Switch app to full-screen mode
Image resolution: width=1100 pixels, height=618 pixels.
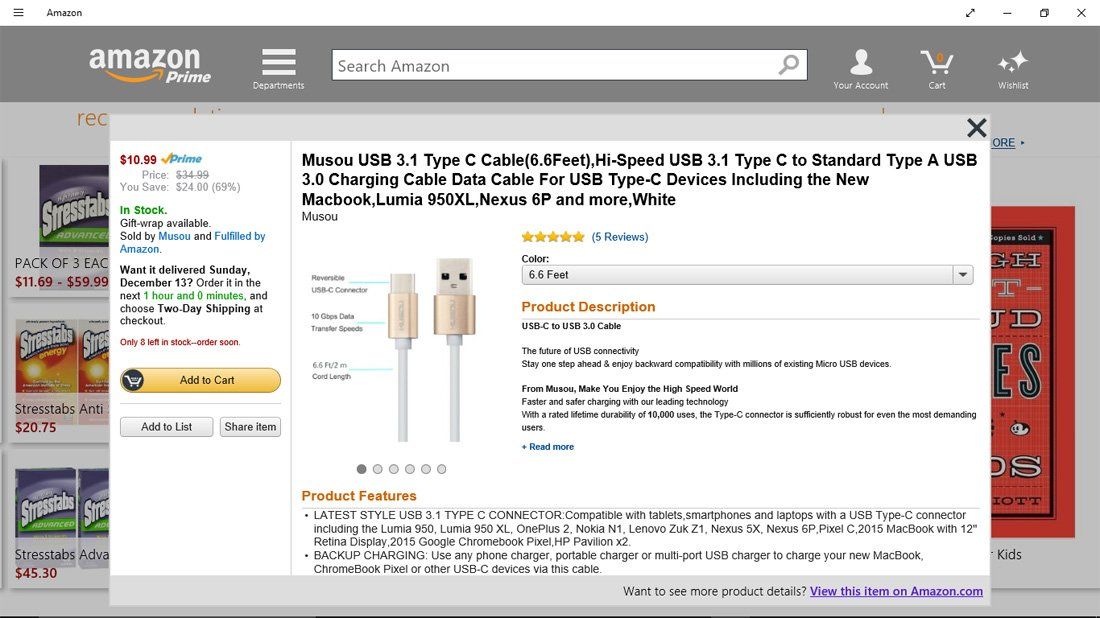(970, 13)
